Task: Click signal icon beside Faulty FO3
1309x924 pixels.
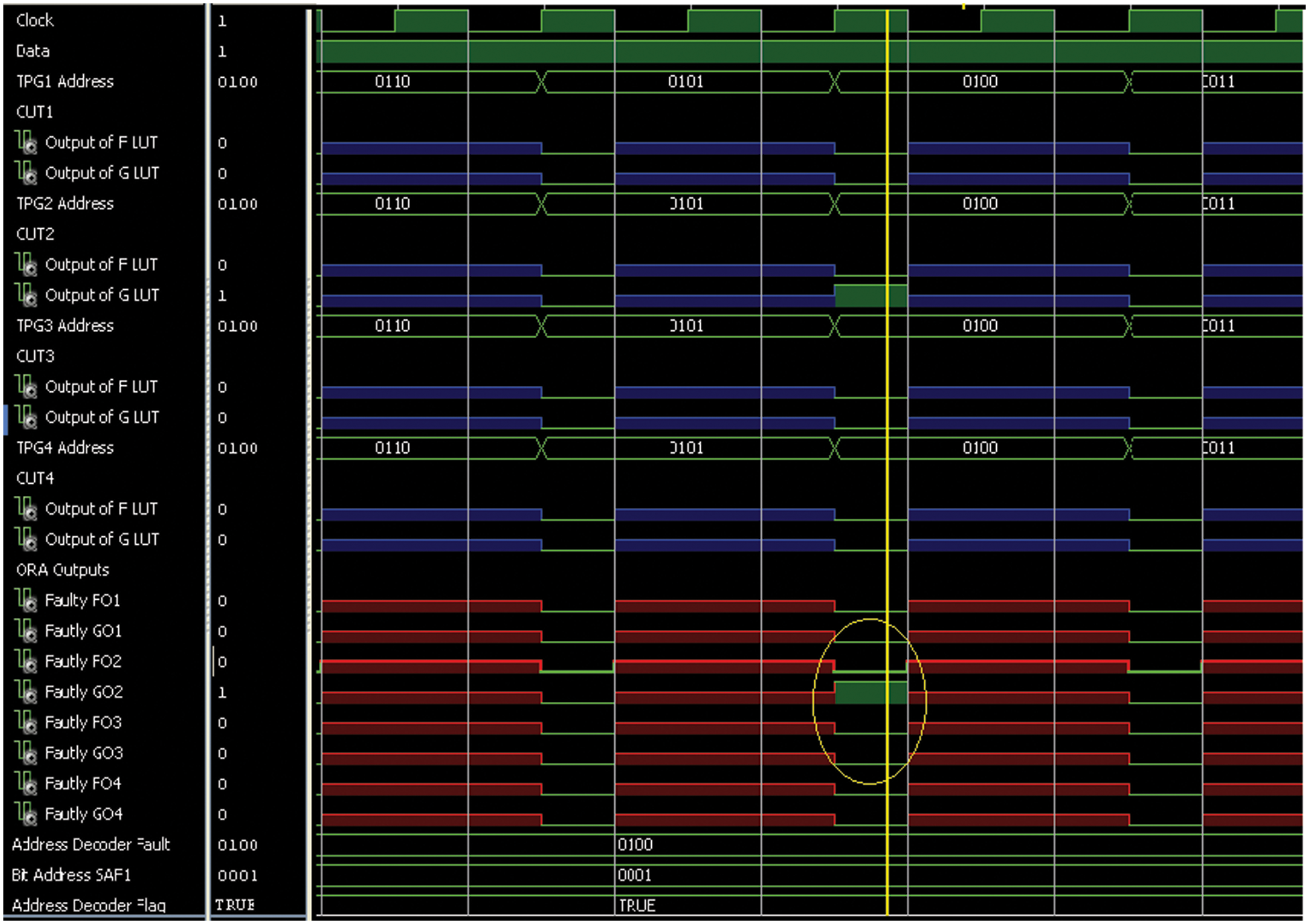Action: tap(26, 722)
